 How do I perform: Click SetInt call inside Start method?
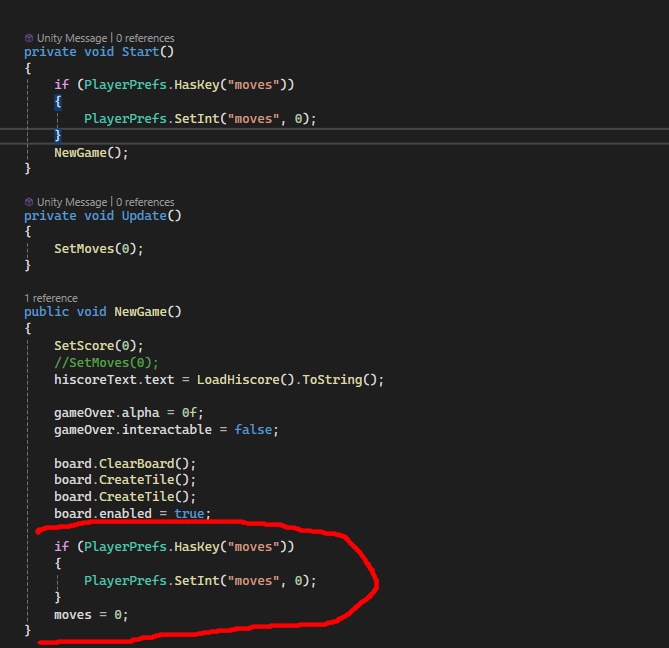tap(197, 118)
